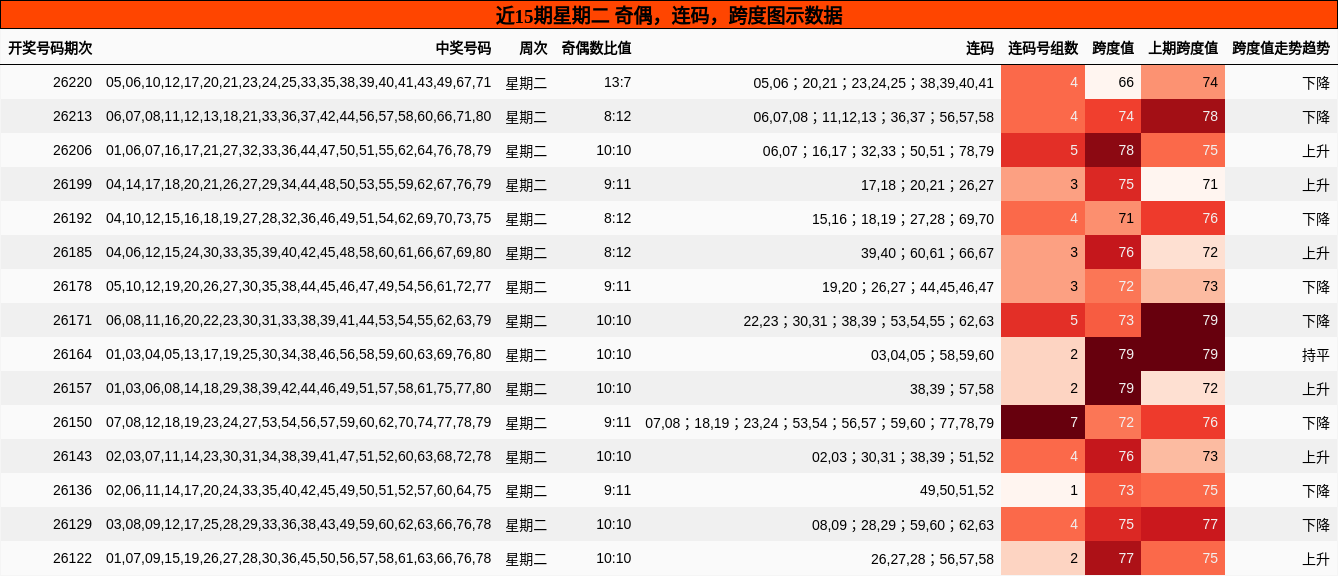Select previous span value 78 in row 26213
1338x576 pixels.
pos(1183,116)
